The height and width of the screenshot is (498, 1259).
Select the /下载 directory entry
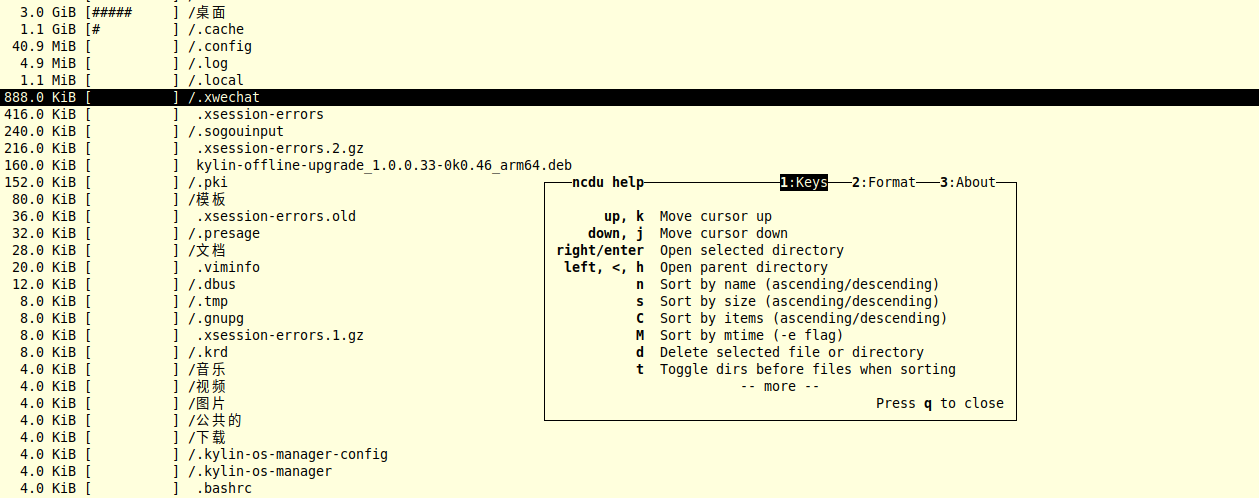(x=207, y=437)
